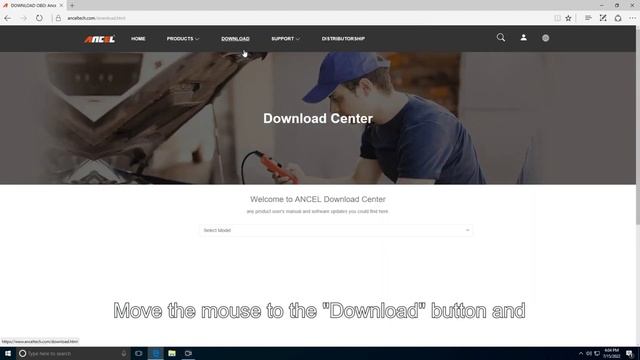Open Task View from the taskbar
640x360 pixels.
139,353
